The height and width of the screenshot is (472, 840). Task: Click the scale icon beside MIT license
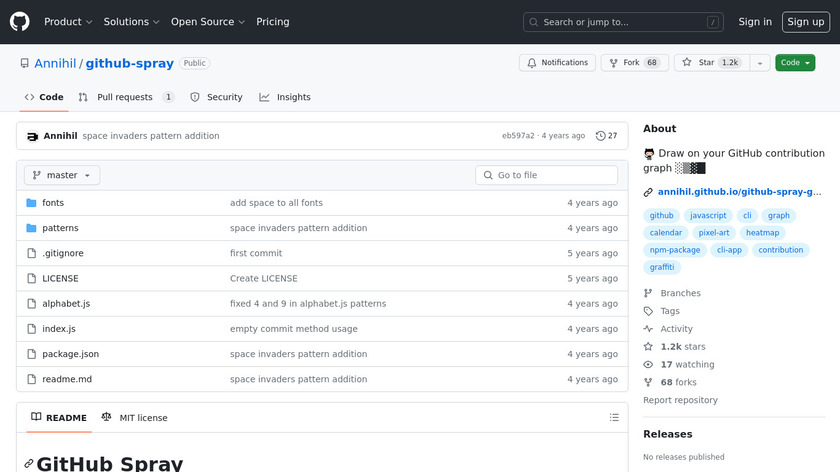[x=106, y=417]
